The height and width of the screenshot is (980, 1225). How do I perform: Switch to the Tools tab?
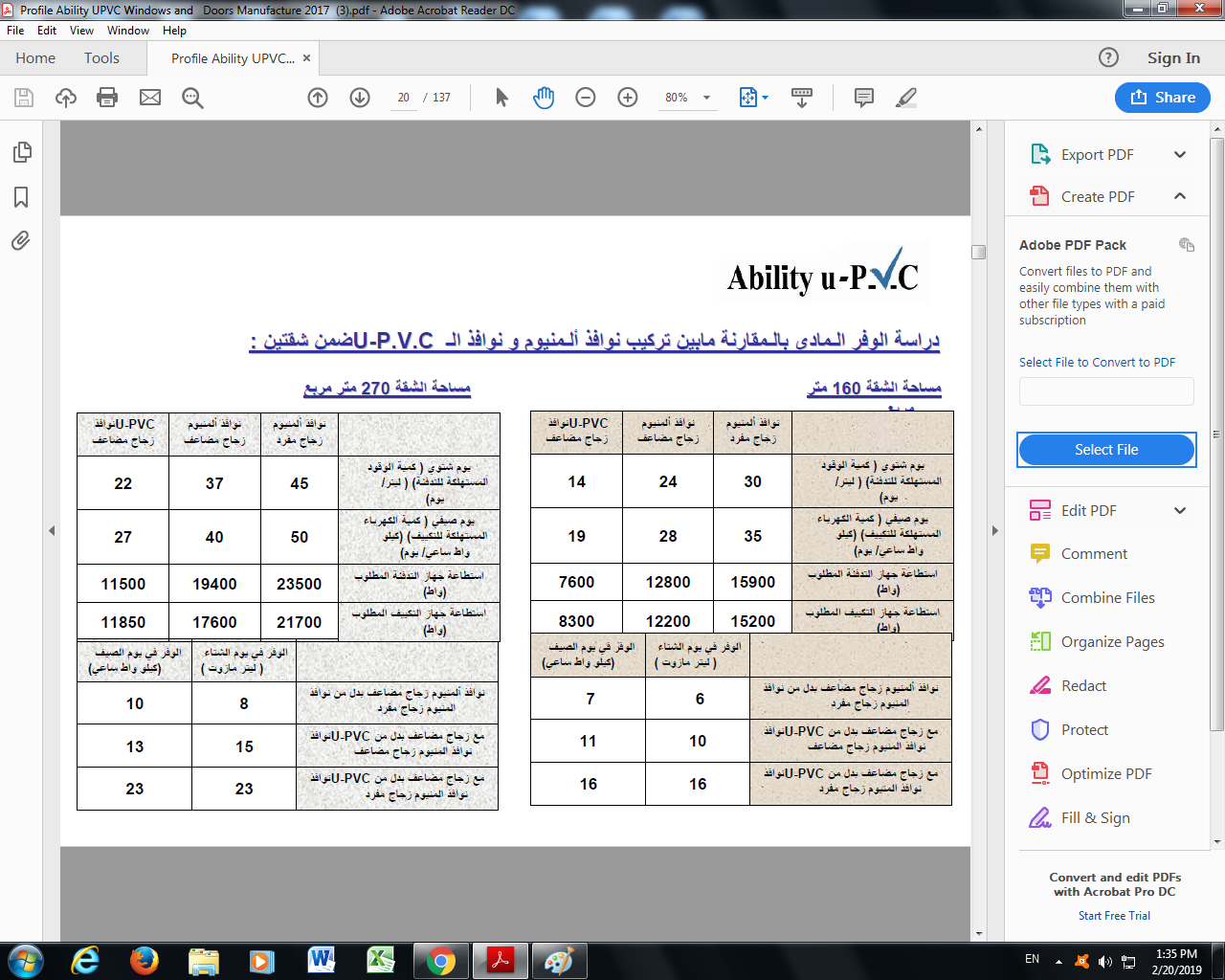(101, 58)
